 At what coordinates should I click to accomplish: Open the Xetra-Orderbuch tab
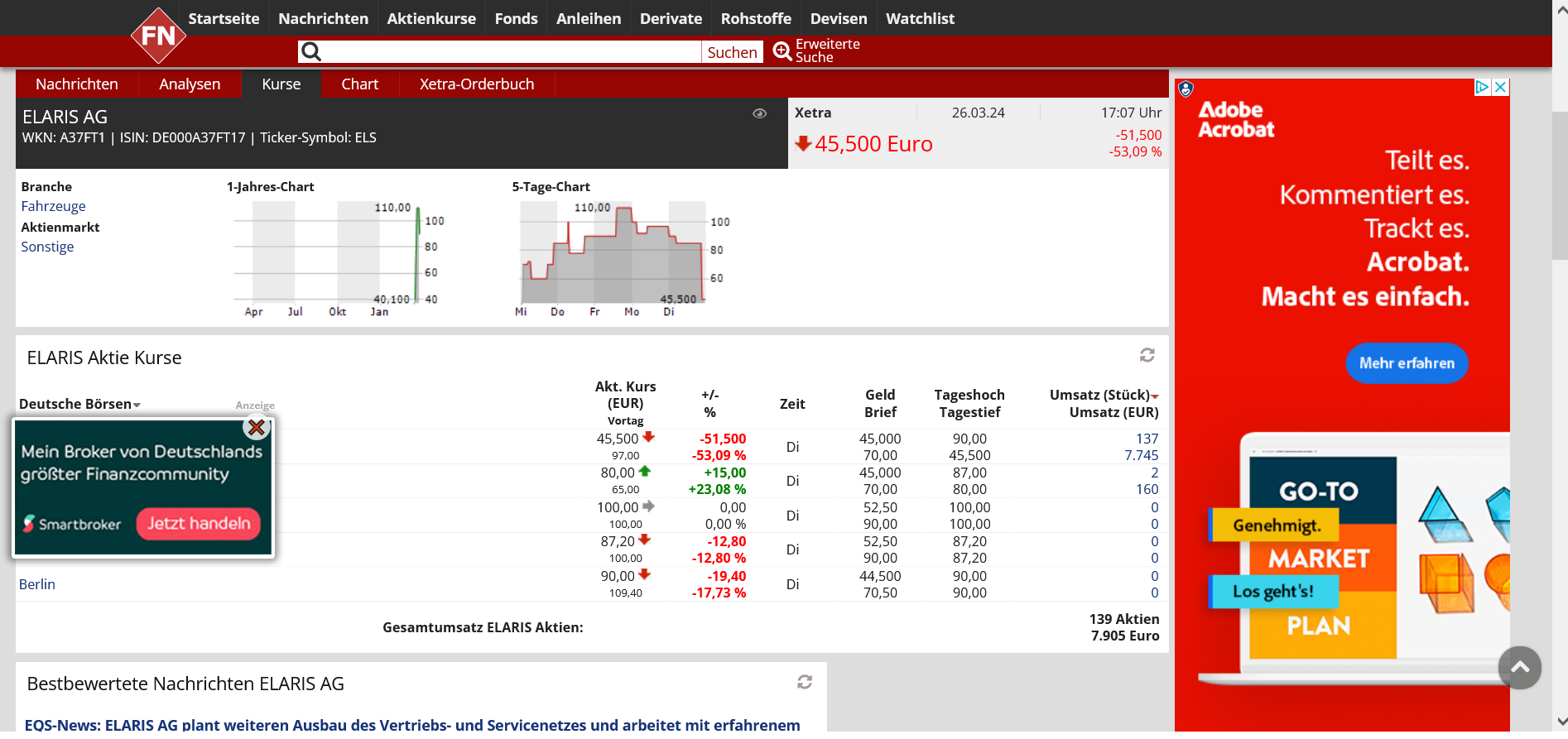coord(476,84)
